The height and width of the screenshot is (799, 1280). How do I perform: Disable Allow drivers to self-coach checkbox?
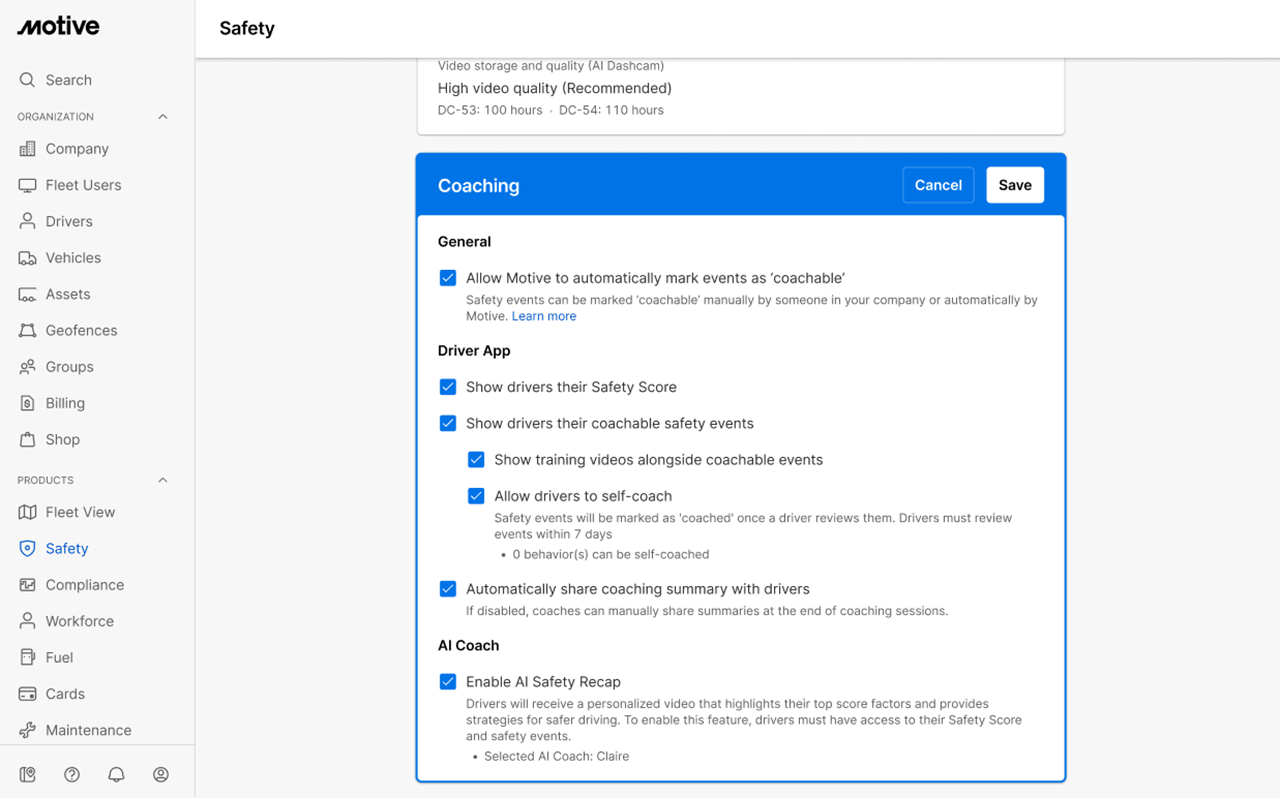[476, 496]
